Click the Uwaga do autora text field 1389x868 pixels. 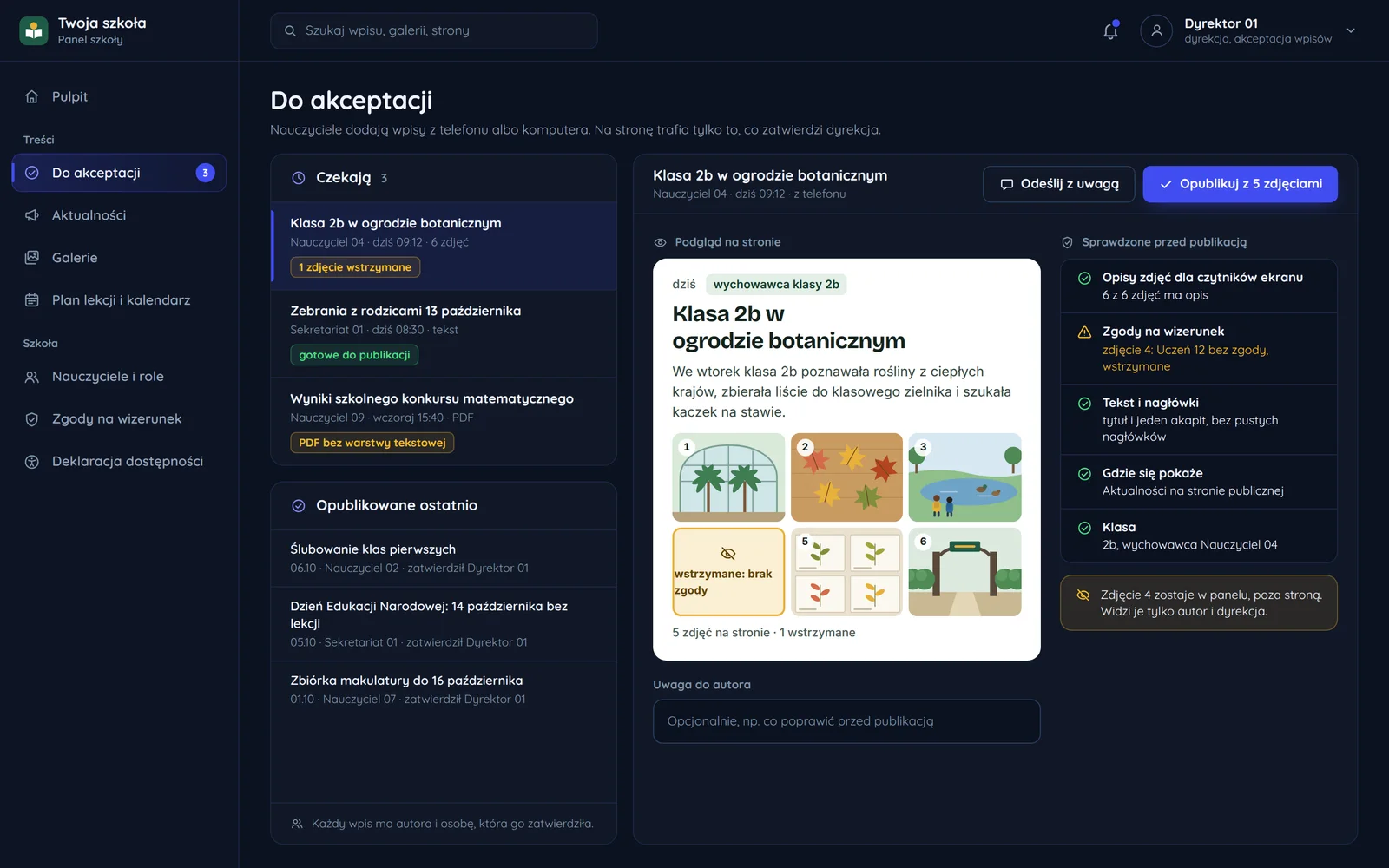tap(846, 721)
